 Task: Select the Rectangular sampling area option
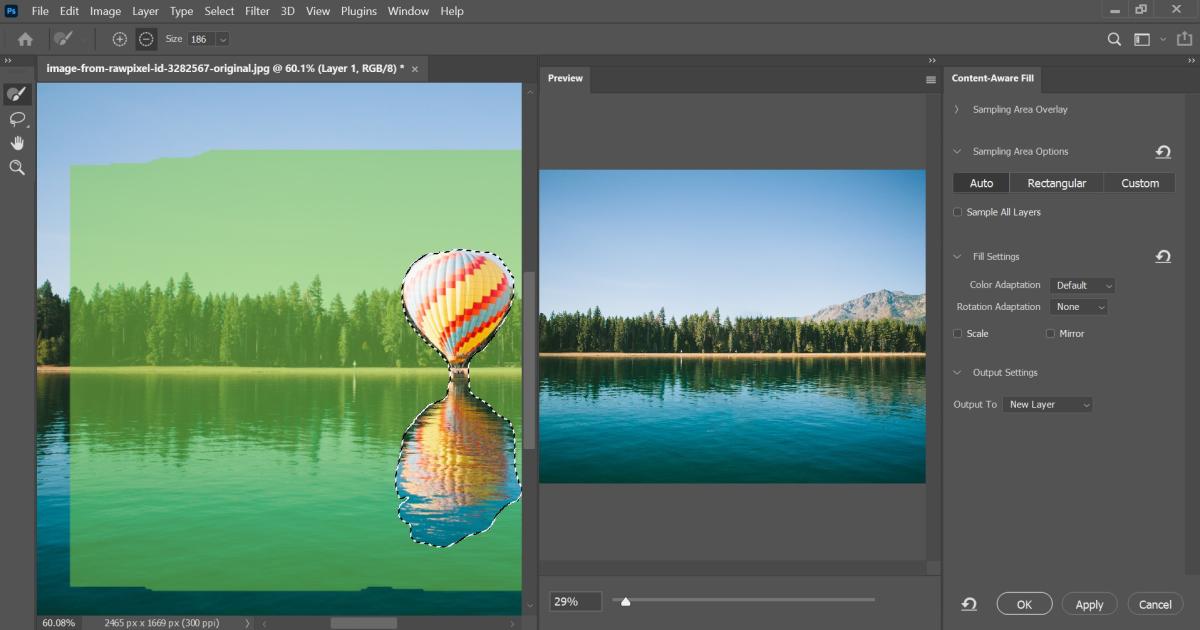pos(1056,183)
